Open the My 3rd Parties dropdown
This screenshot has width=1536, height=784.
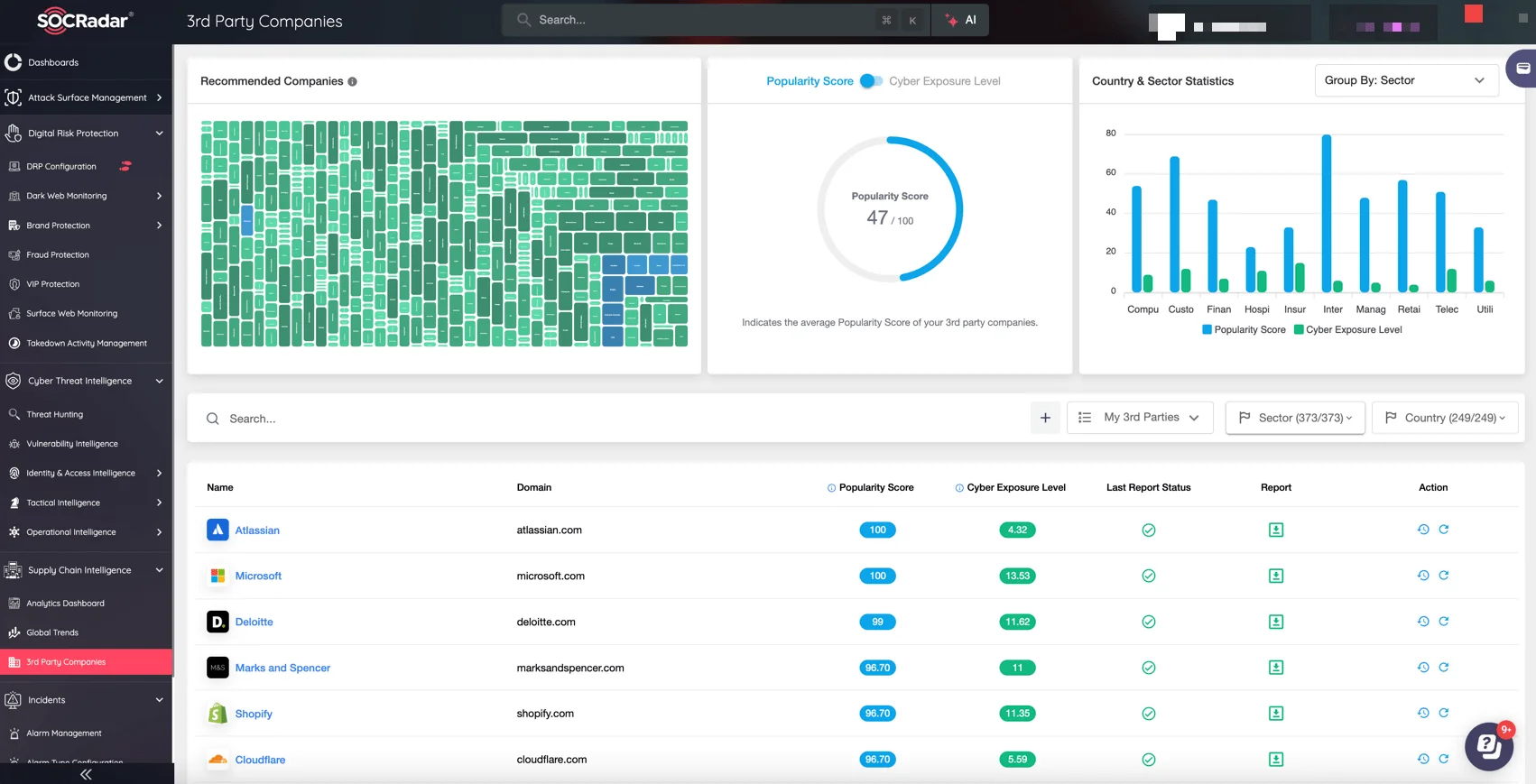click(1140, 418)
